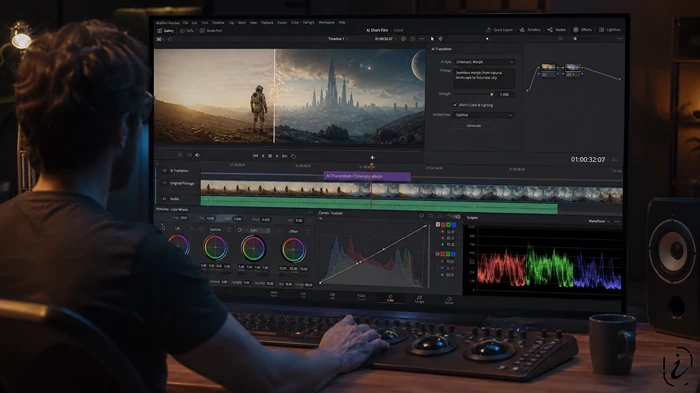The image size is (700, 393).
Task: Open the Help menu
Action: click(342, 22)
